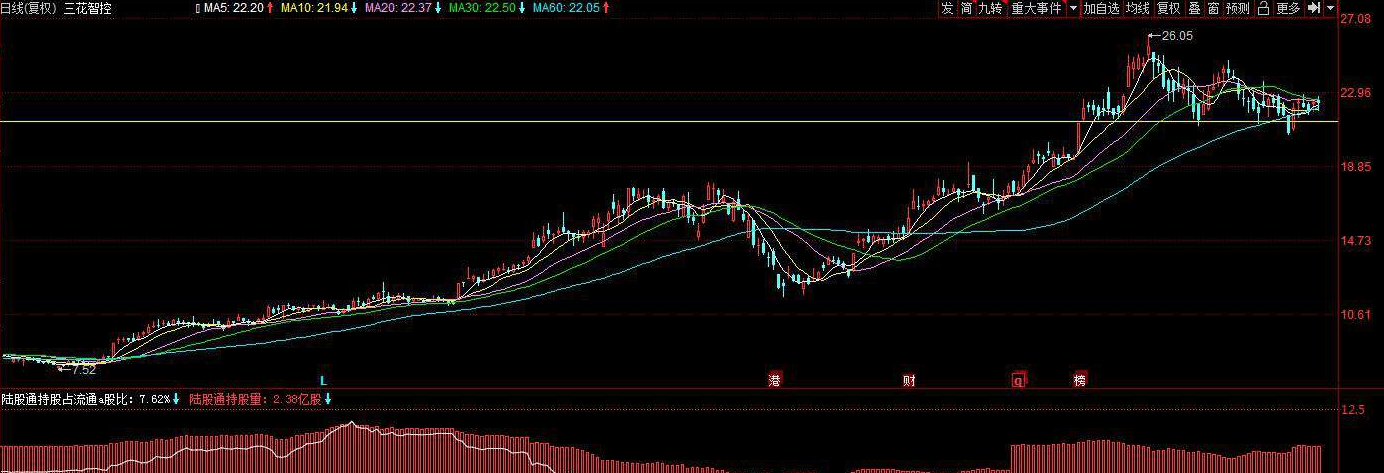Click the 发 toolbar button
Image resolution: width=1384 pixels, height=473 pixels.
pos(947,8)
